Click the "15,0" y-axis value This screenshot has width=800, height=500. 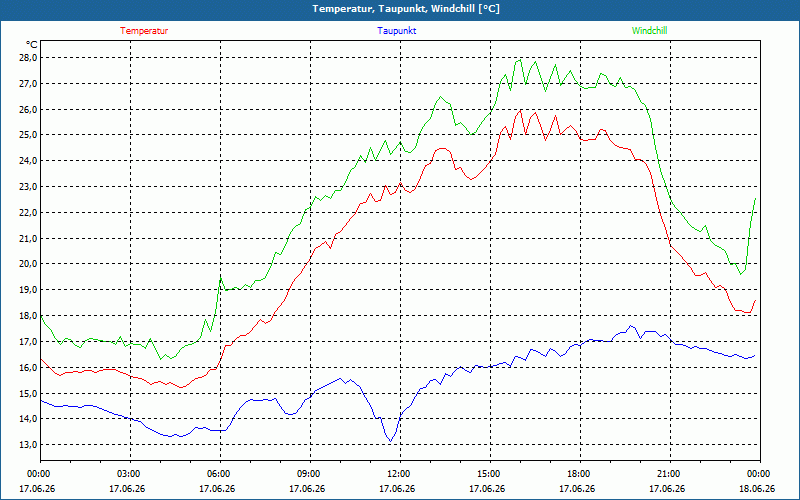coord(29,393)
